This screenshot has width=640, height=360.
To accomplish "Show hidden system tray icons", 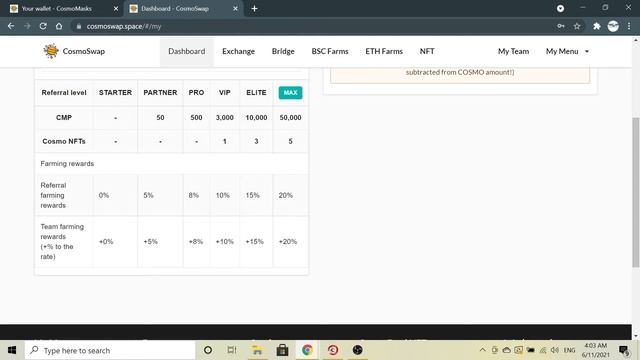I will point(482,350).
